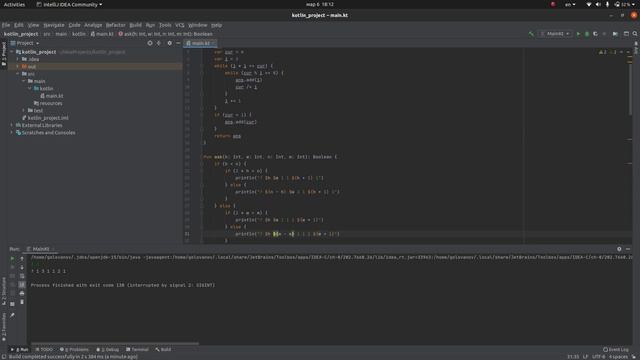Collapse the kotlin source folder
The image size is (640, 360).
[30, 89]
